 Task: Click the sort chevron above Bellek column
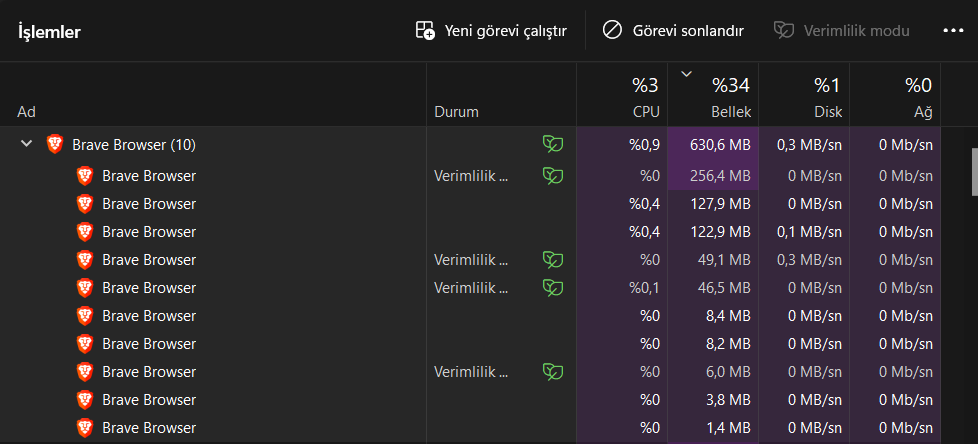click(686, 73)
